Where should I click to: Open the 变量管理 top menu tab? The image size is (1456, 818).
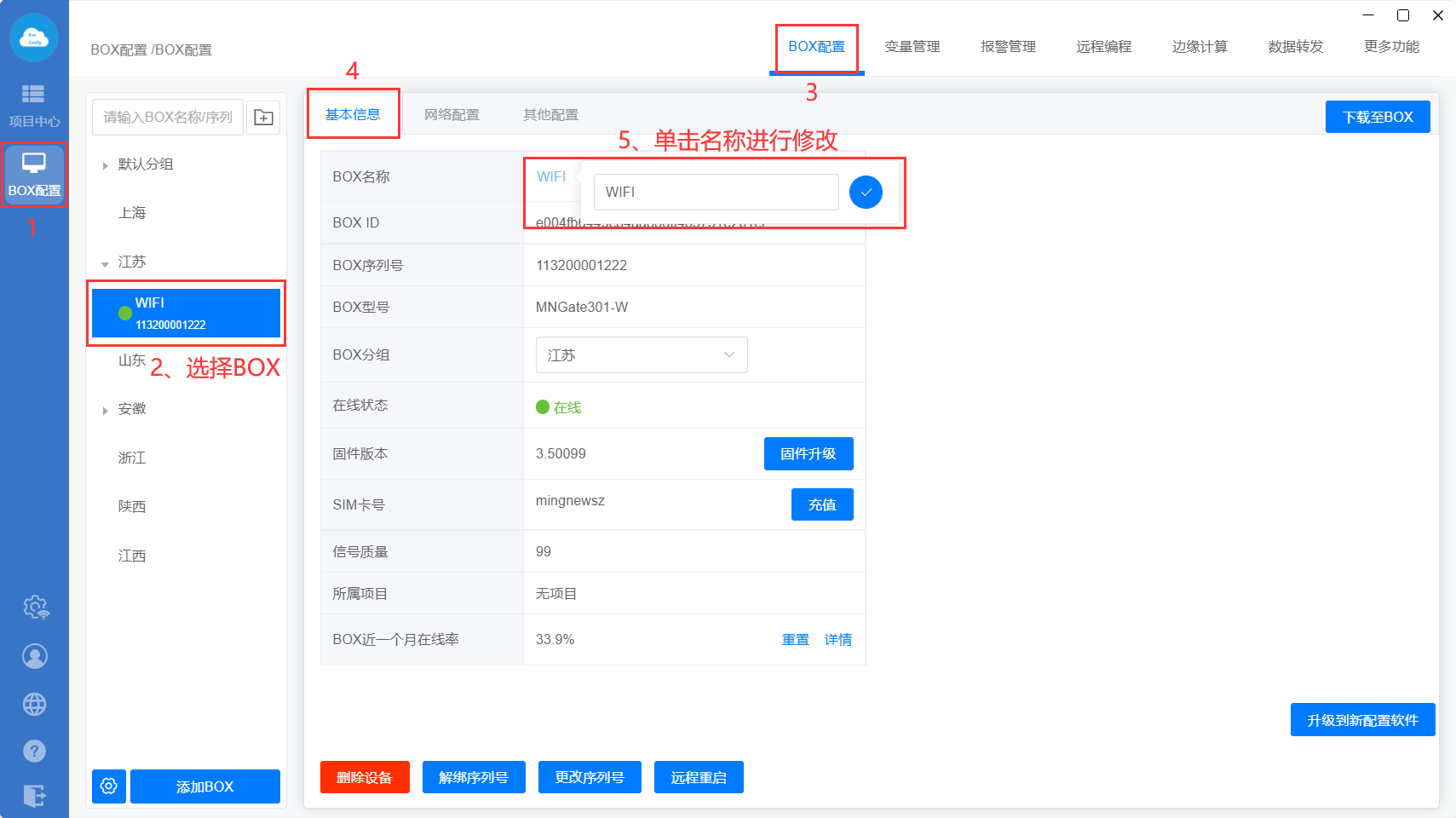tap(912, 47)
